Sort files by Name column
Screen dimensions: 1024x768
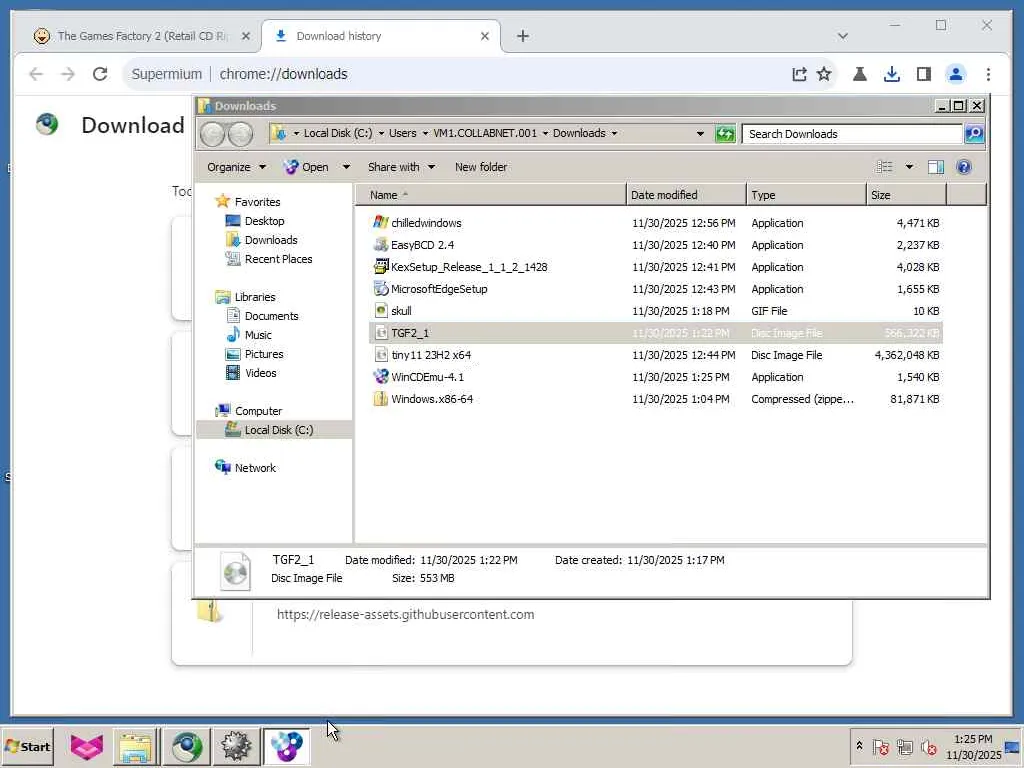(490, 195)
